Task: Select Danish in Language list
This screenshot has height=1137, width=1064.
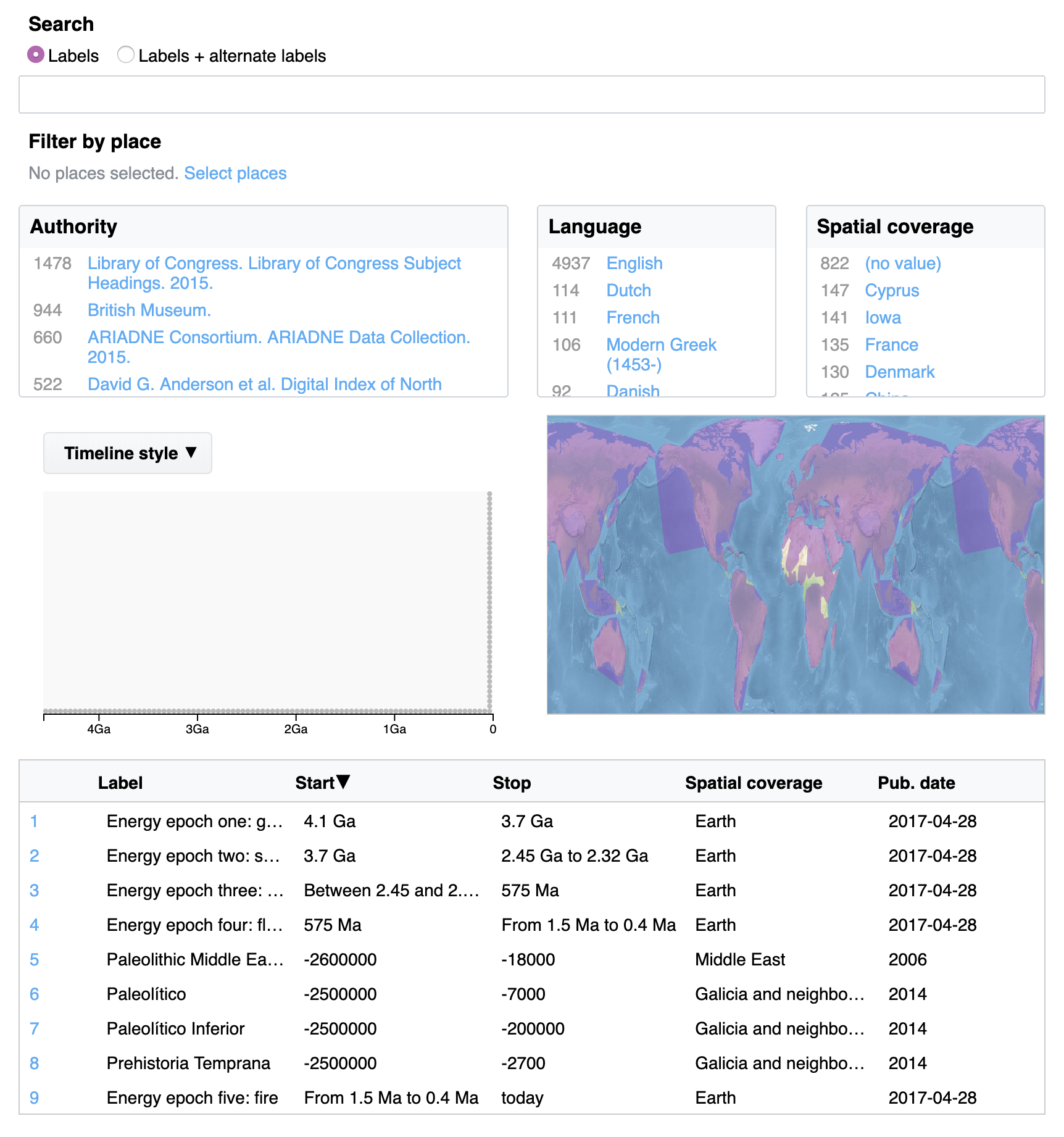Action: tap(633, 391)
